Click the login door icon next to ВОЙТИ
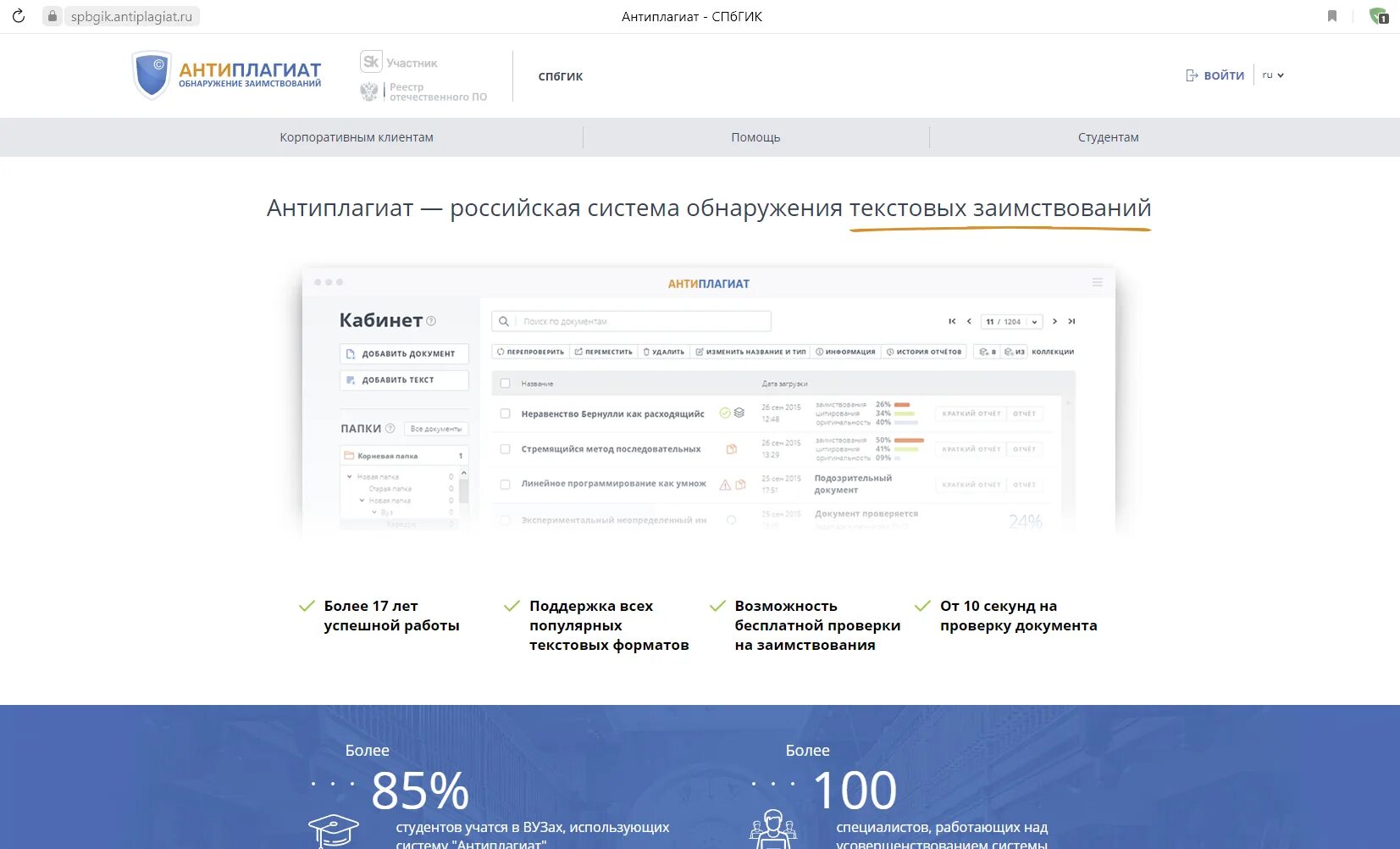The image size is (1400, 849). click(x=1192, y=75)
